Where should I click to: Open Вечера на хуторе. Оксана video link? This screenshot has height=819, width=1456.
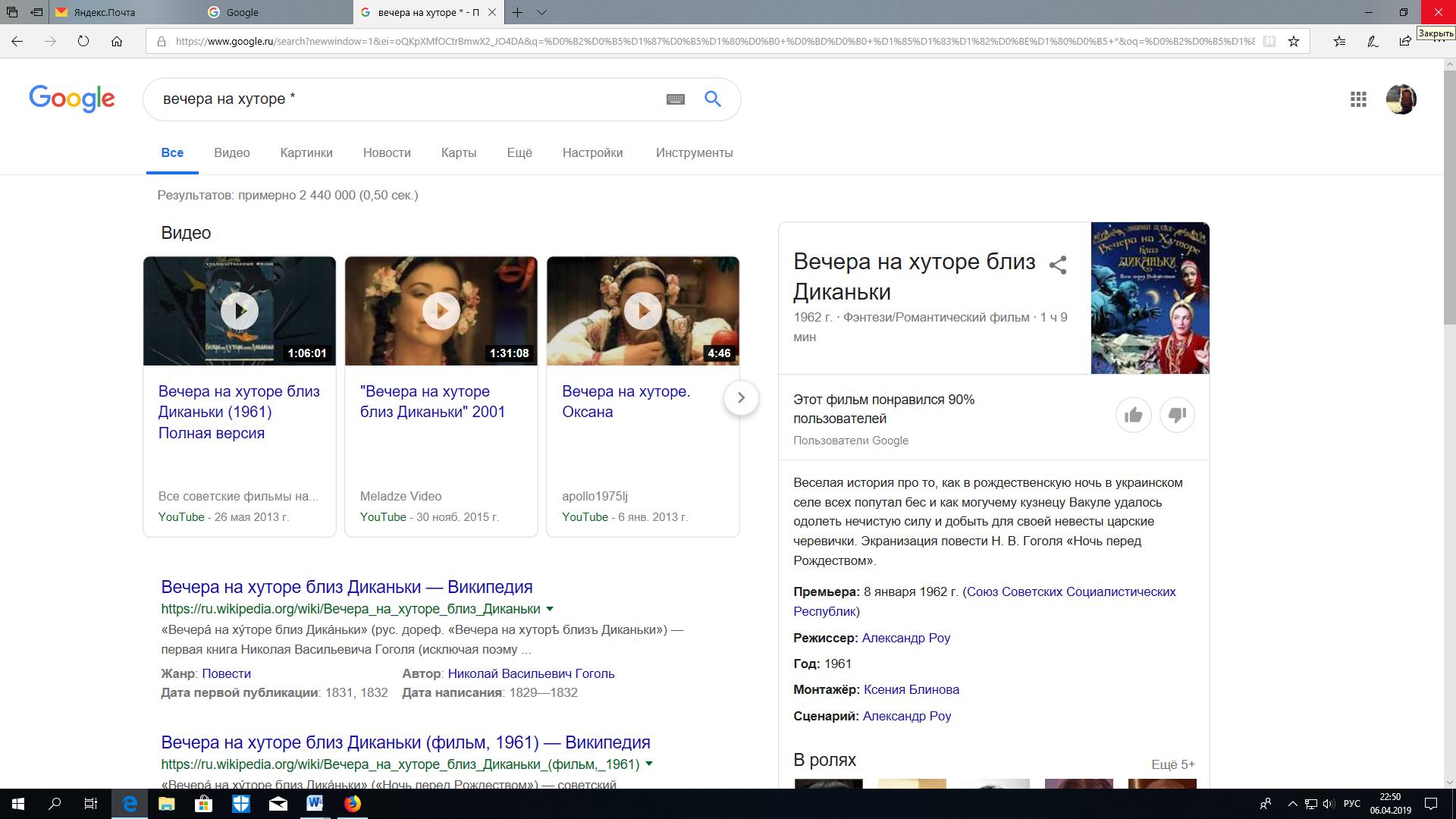[x=626, y=402]
